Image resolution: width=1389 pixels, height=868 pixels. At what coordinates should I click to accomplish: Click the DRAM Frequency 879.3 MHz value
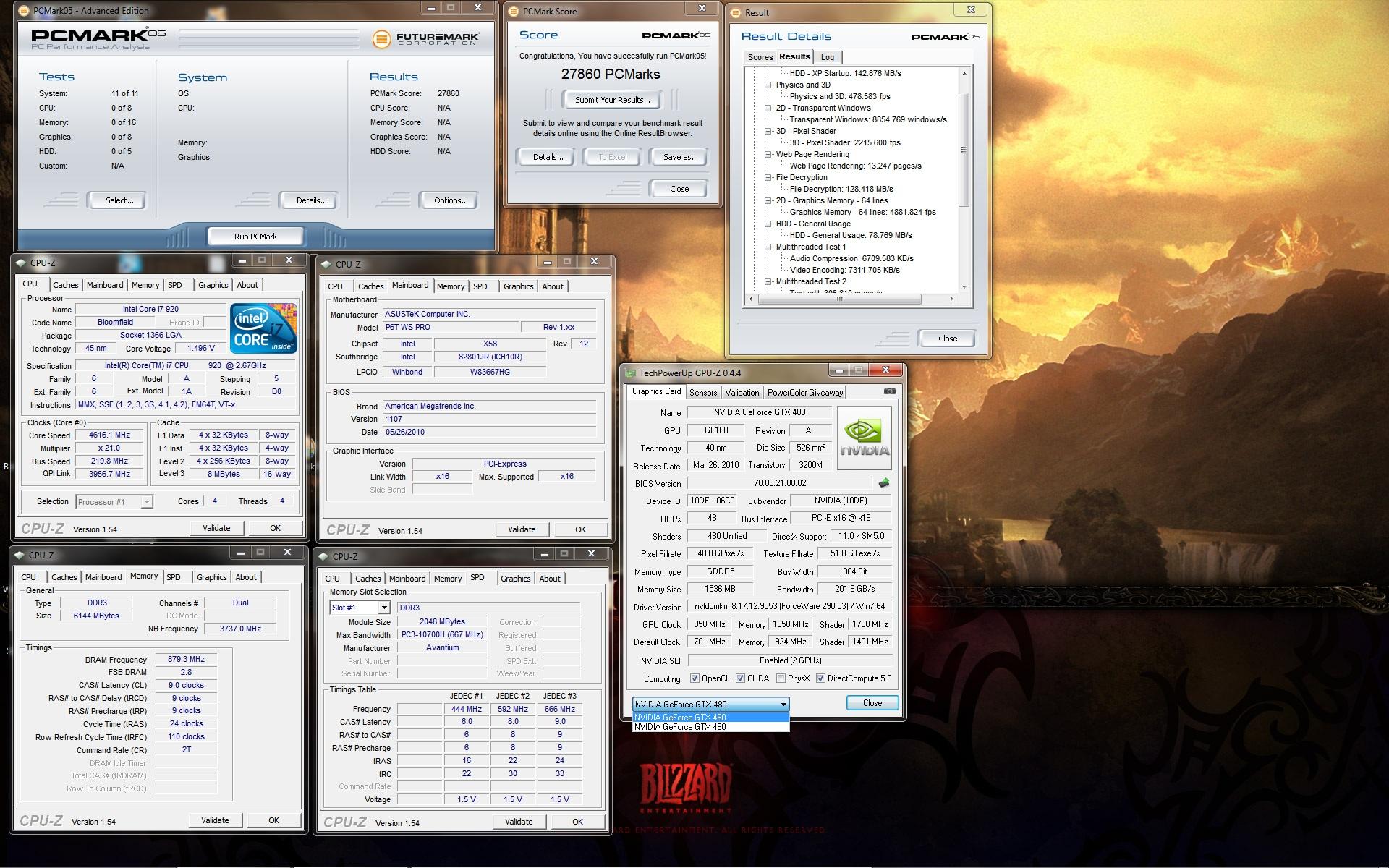(x=186, y=660)
